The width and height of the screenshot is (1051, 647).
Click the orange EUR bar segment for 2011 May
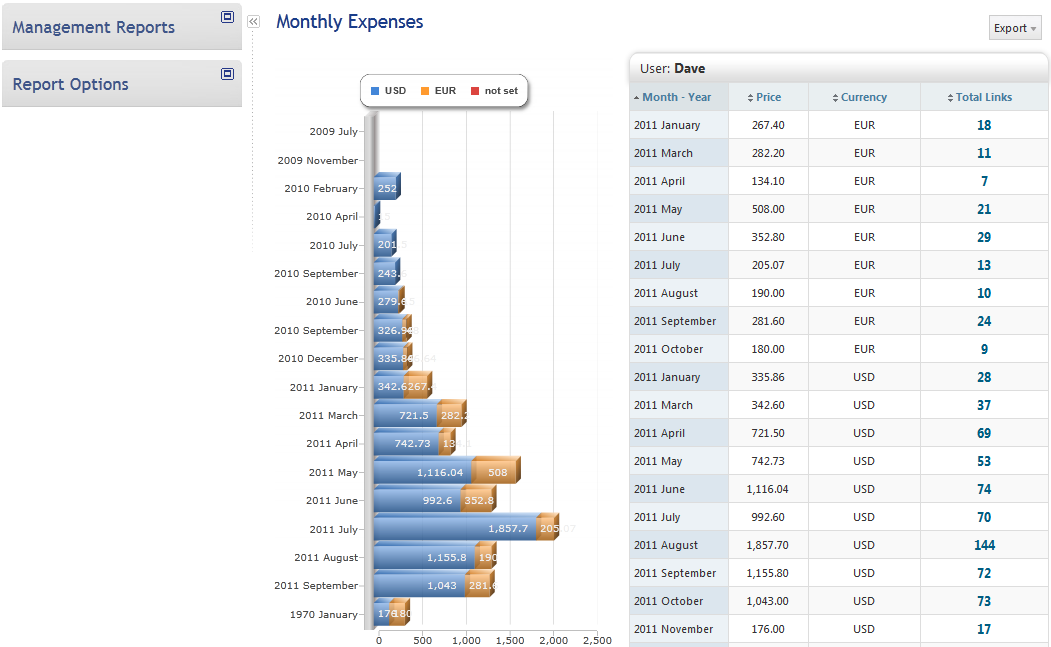pyautogui.click(x=496, y=472)
